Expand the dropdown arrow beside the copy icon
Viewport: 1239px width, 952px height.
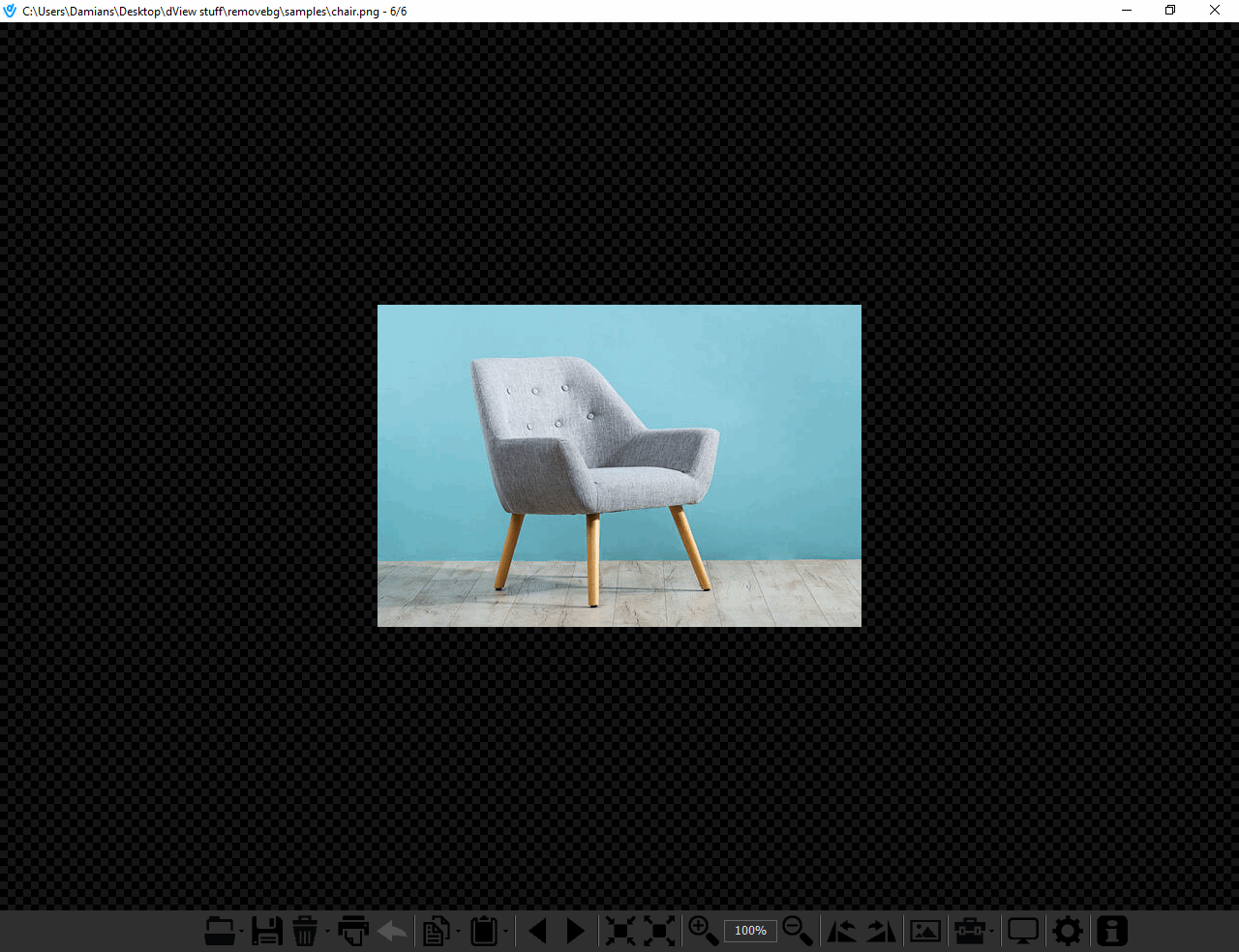point(459,932)
